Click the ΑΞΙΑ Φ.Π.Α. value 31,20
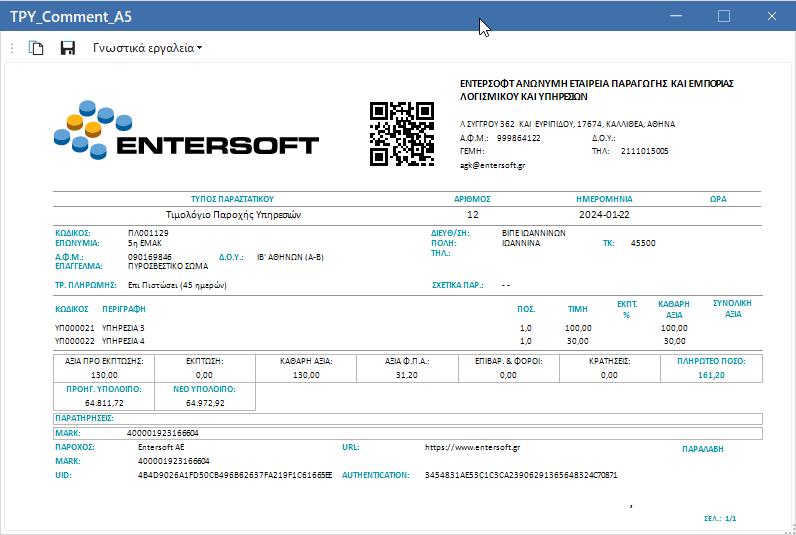796x535 pixels. [x=407, y=375]
